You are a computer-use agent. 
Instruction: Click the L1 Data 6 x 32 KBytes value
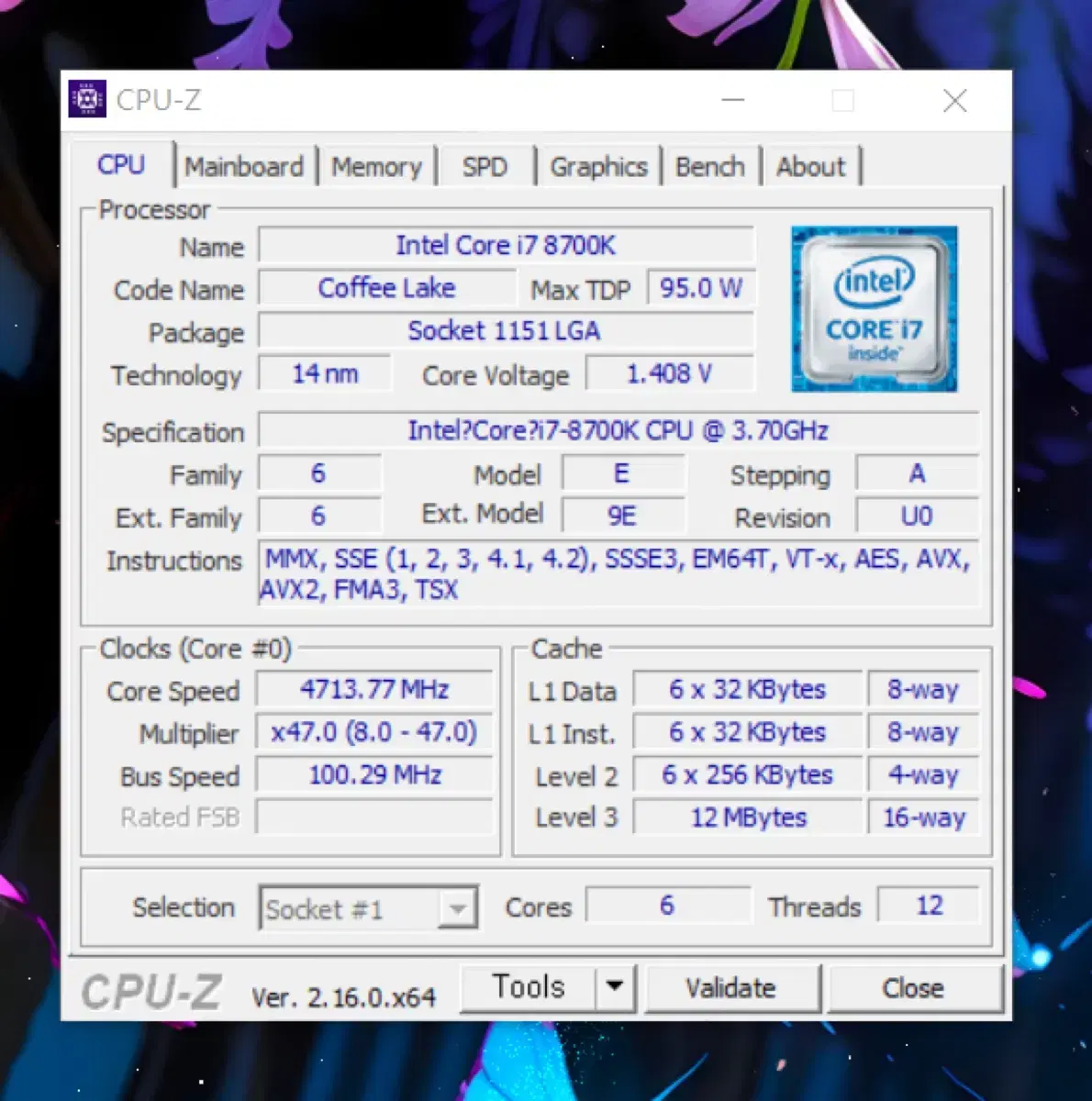[x=747, y=689]
